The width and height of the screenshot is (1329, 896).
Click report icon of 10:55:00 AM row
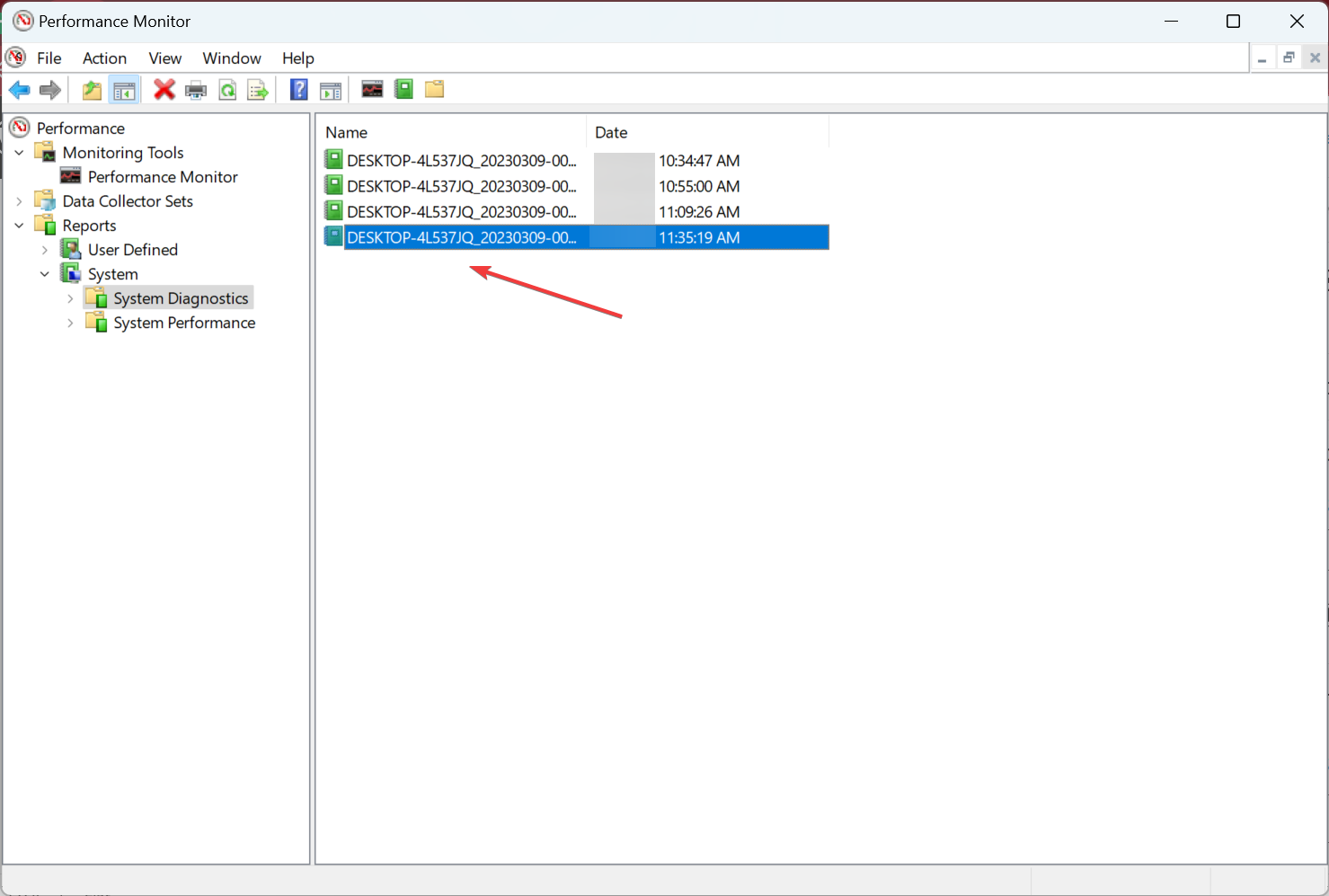click(x=333, y=185)
